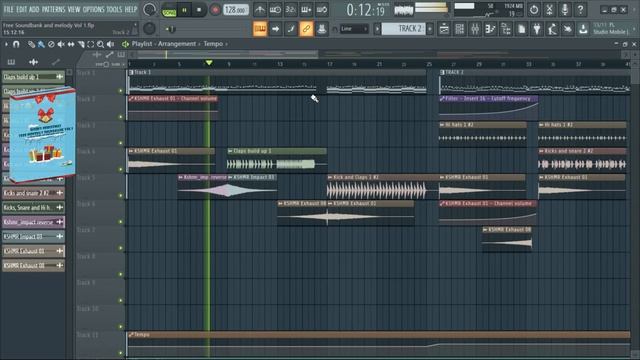The height and width of the screenshot is (360, 640).
Task: Select the slip tool icon
Action: (x=71, y=44)
